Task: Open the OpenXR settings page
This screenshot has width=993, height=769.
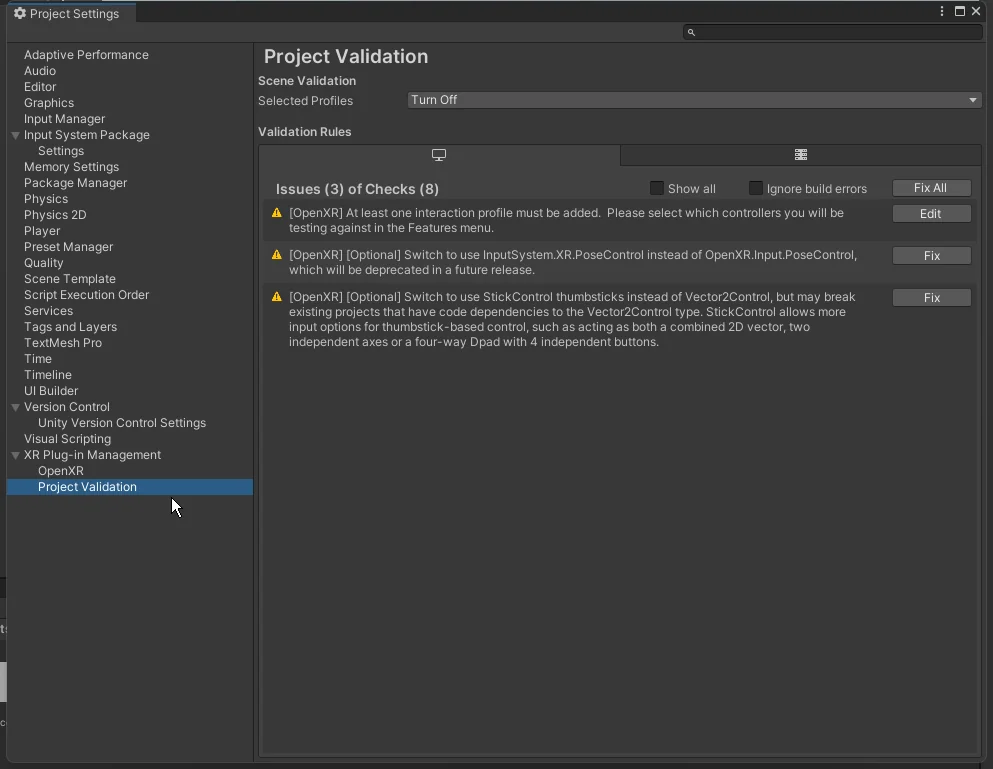Action: pos(61,471)
